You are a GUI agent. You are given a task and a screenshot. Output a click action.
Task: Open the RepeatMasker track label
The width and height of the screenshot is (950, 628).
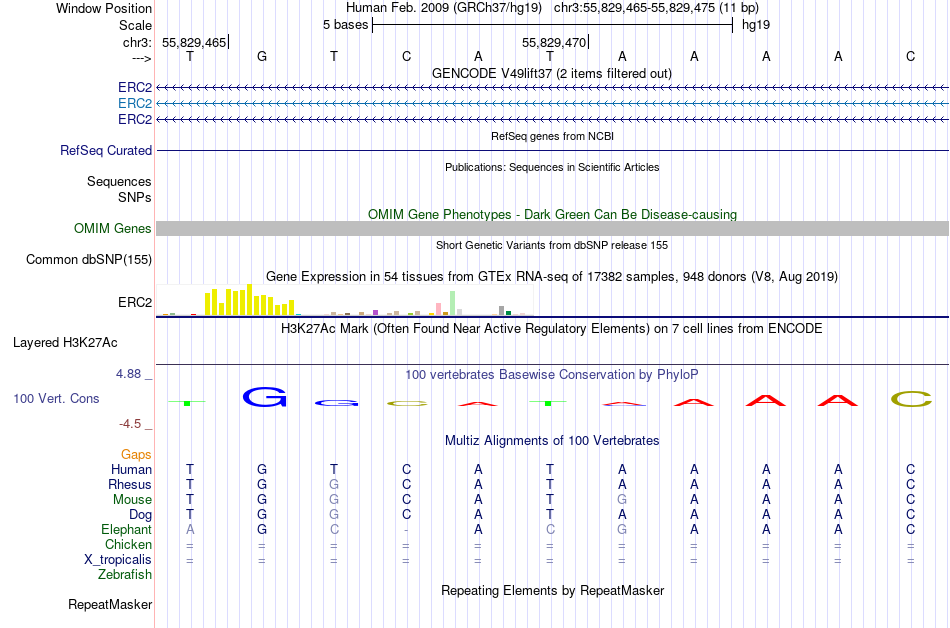[110, 604]
